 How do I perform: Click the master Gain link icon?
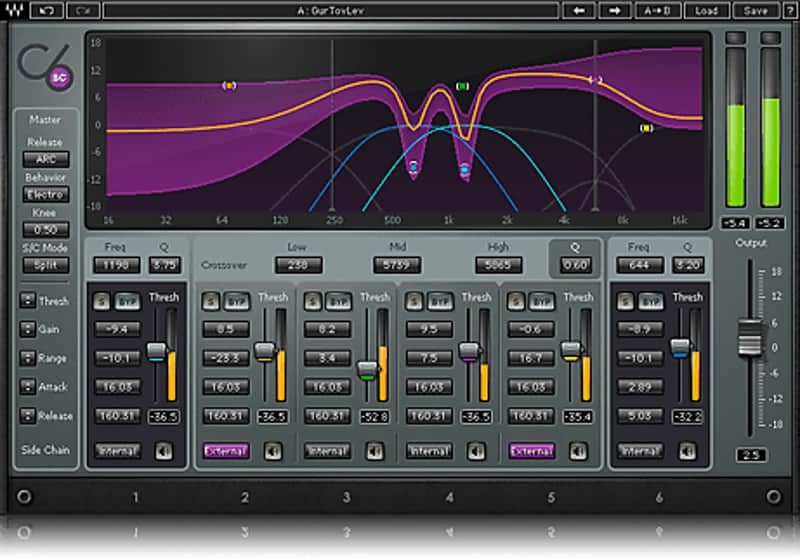(28, 329)
